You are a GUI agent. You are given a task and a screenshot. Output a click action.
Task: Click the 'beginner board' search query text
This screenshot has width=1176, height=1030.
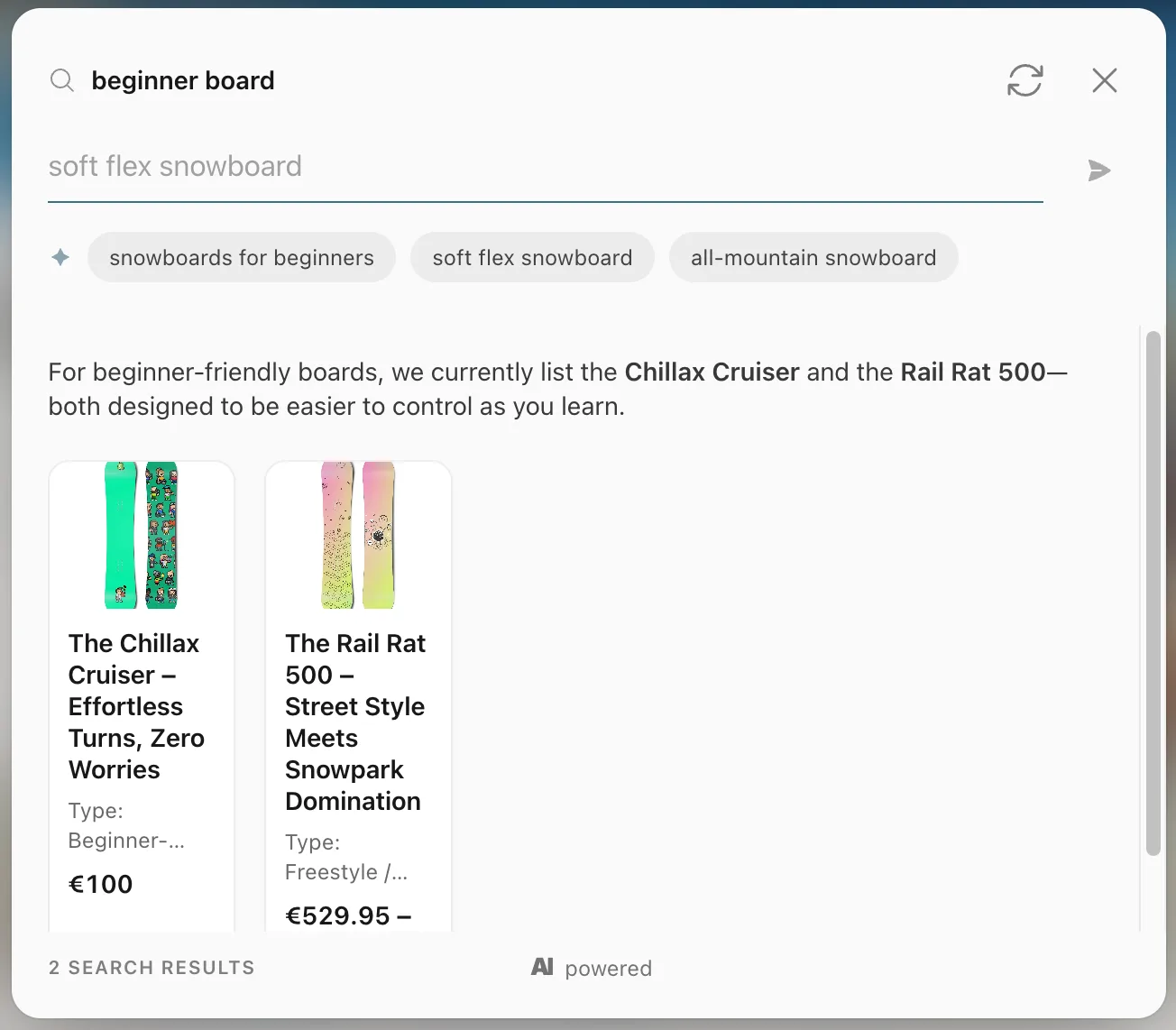click(183, 80)
